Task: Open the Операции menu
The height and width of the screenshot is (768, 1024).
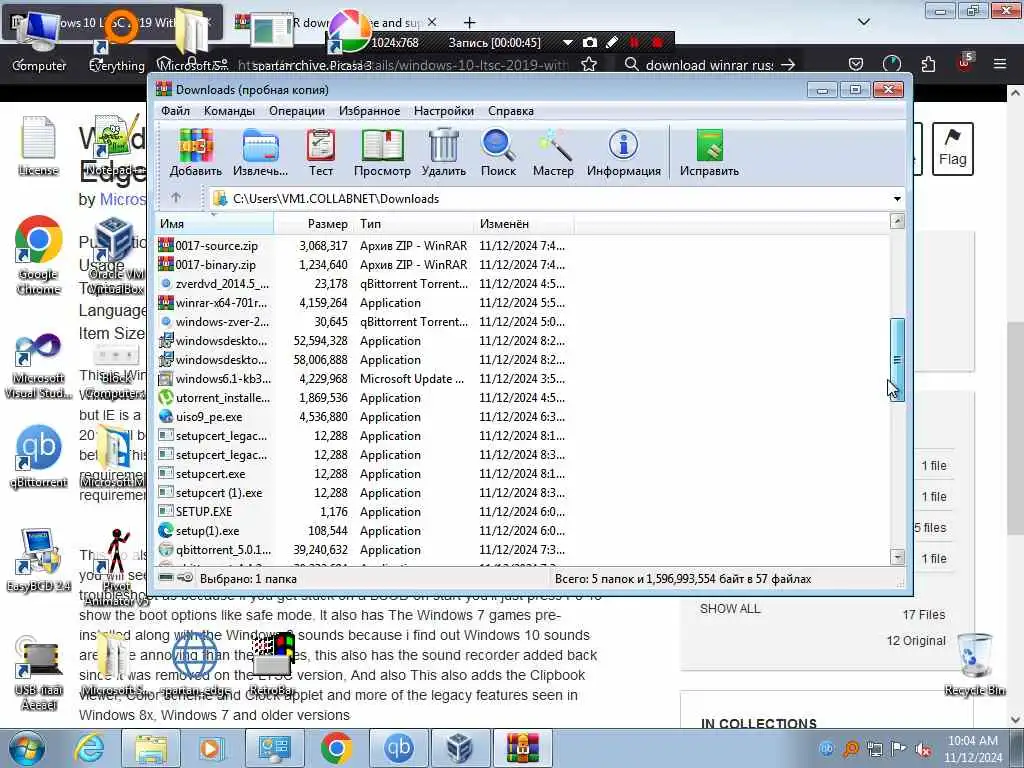Action: [x=297, y=111]
